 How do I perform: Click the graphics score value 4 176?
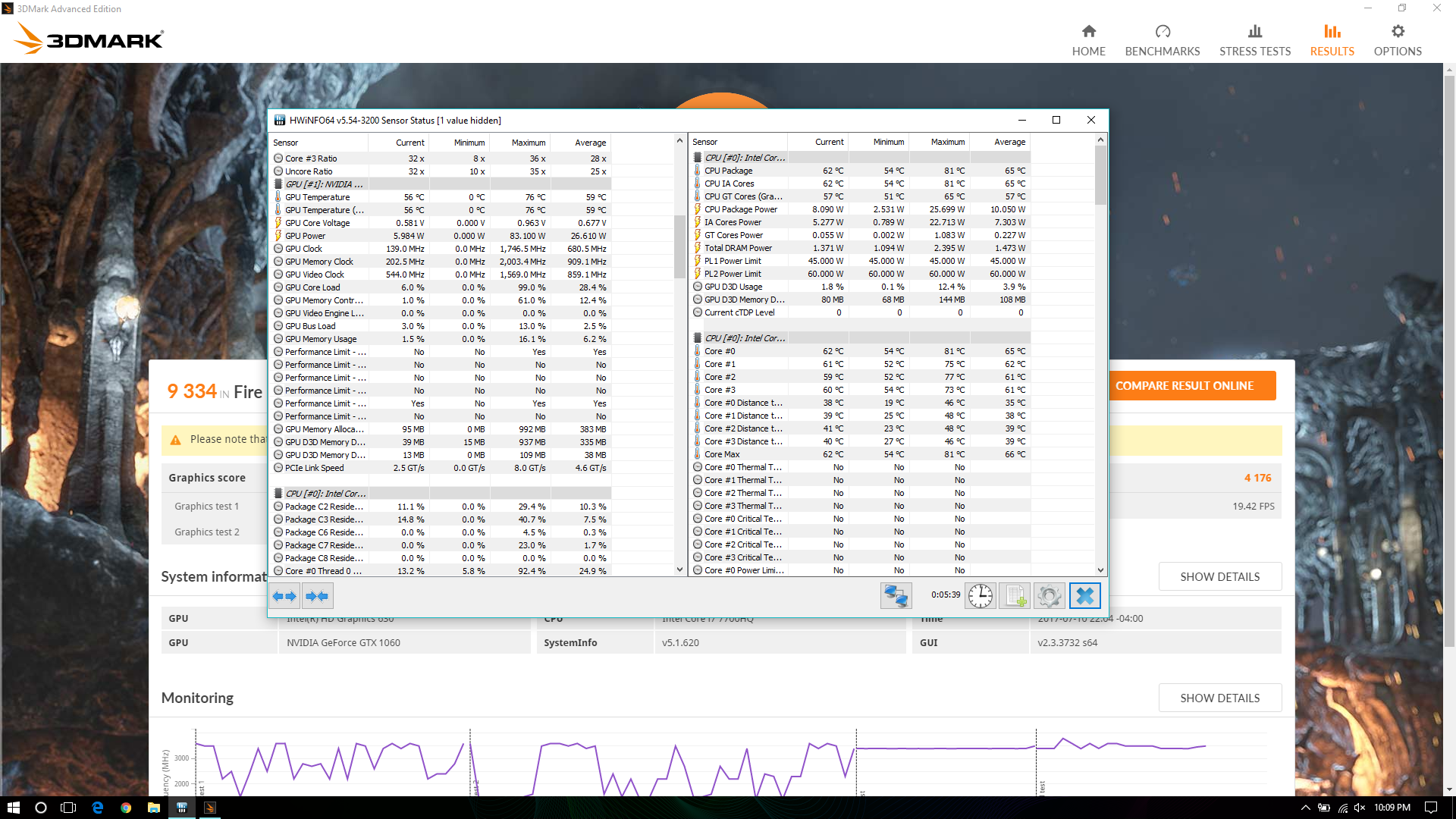tap(1257, 478)
